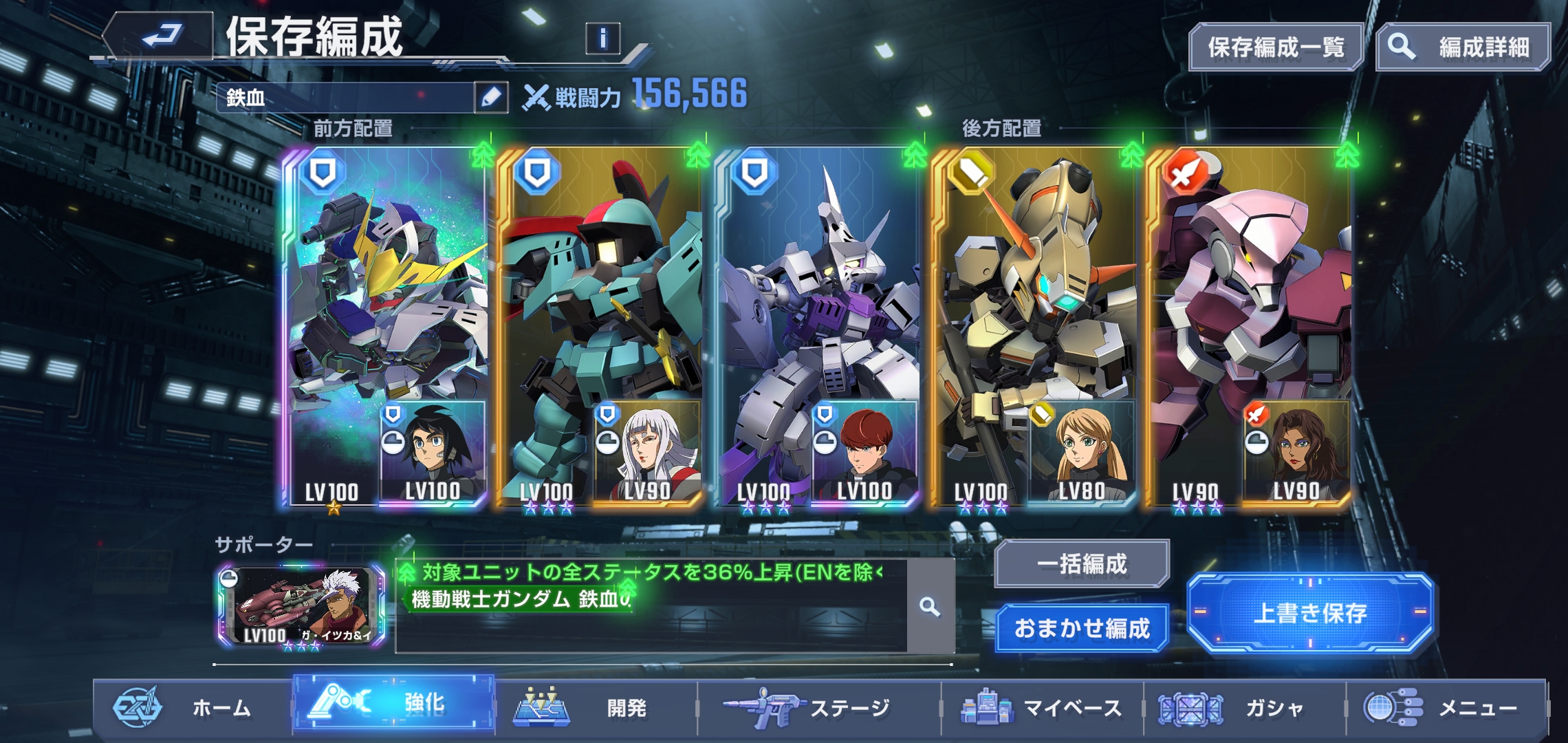1568x743 pixels.
Task: Click the おまかせ編成 button
Action: [x=1082, y=627]
